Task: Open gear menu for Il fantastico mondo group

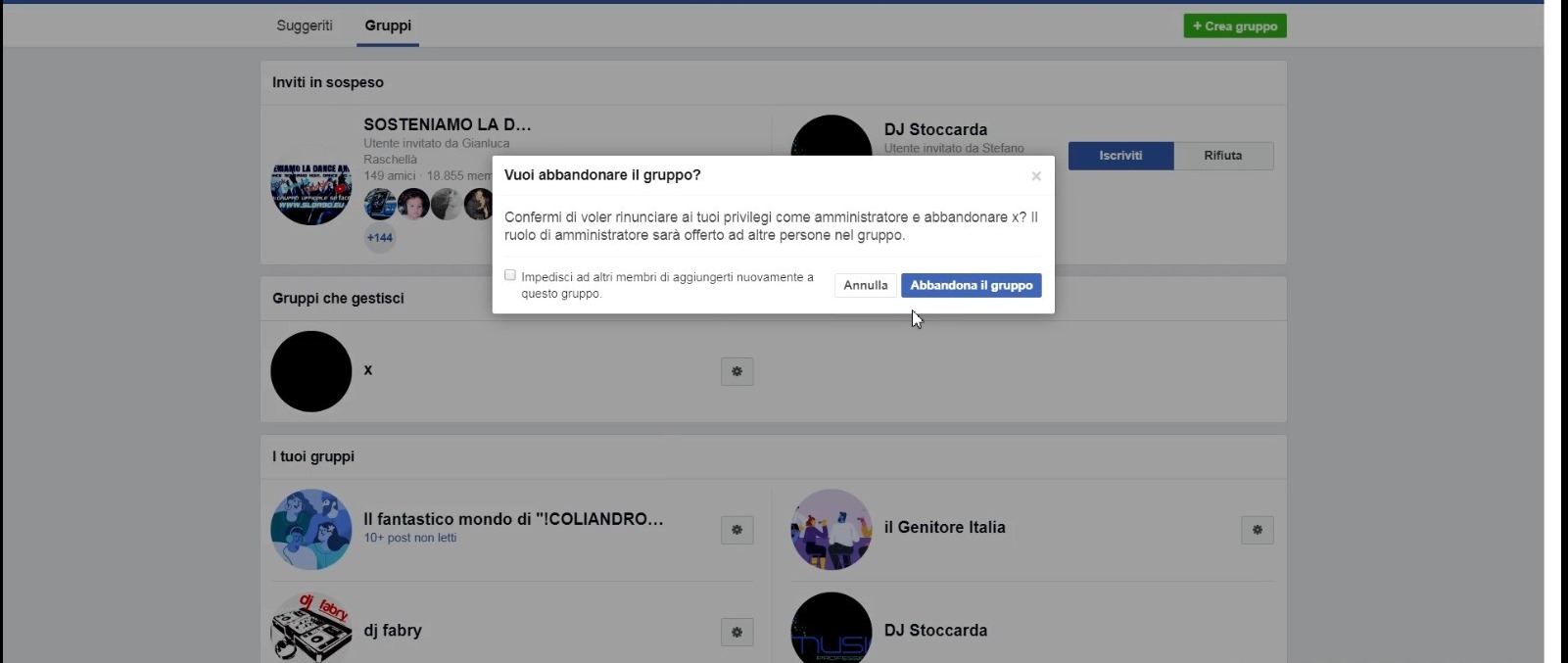Action: (x=736, y=530)
